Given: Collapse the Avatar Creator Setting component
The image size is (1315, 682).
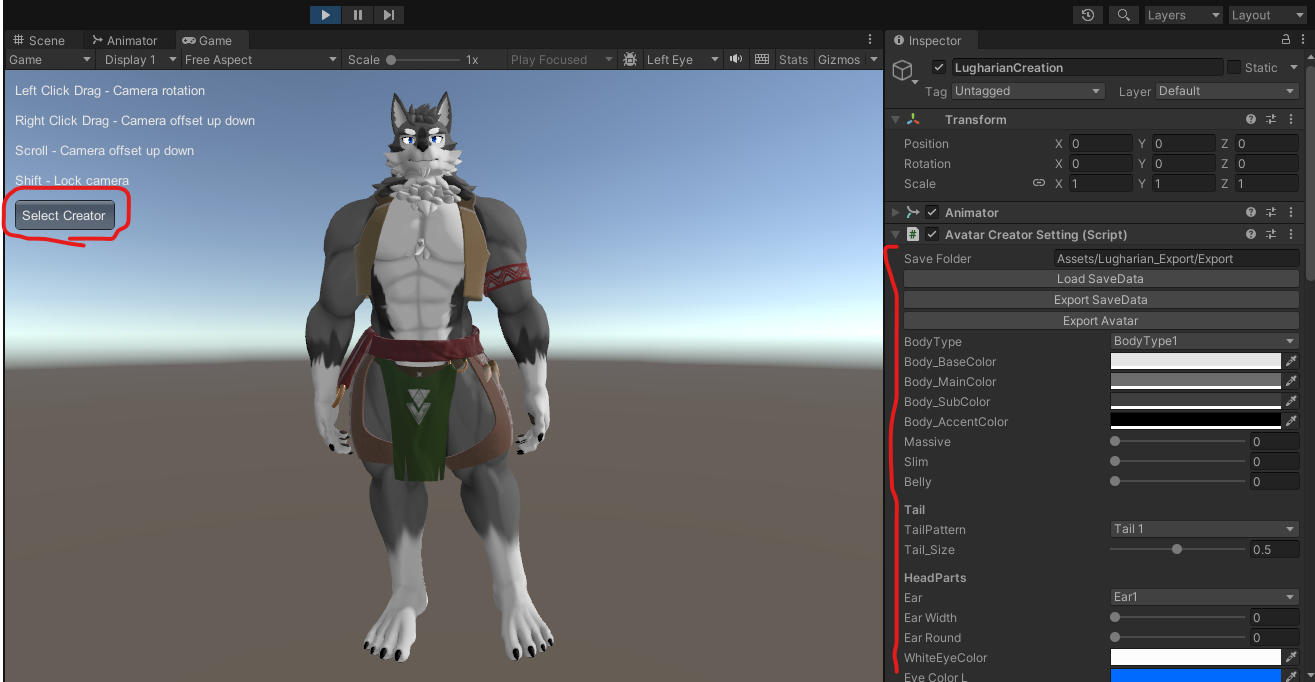Looking at the screenshot, I should [x=895, y=235].
